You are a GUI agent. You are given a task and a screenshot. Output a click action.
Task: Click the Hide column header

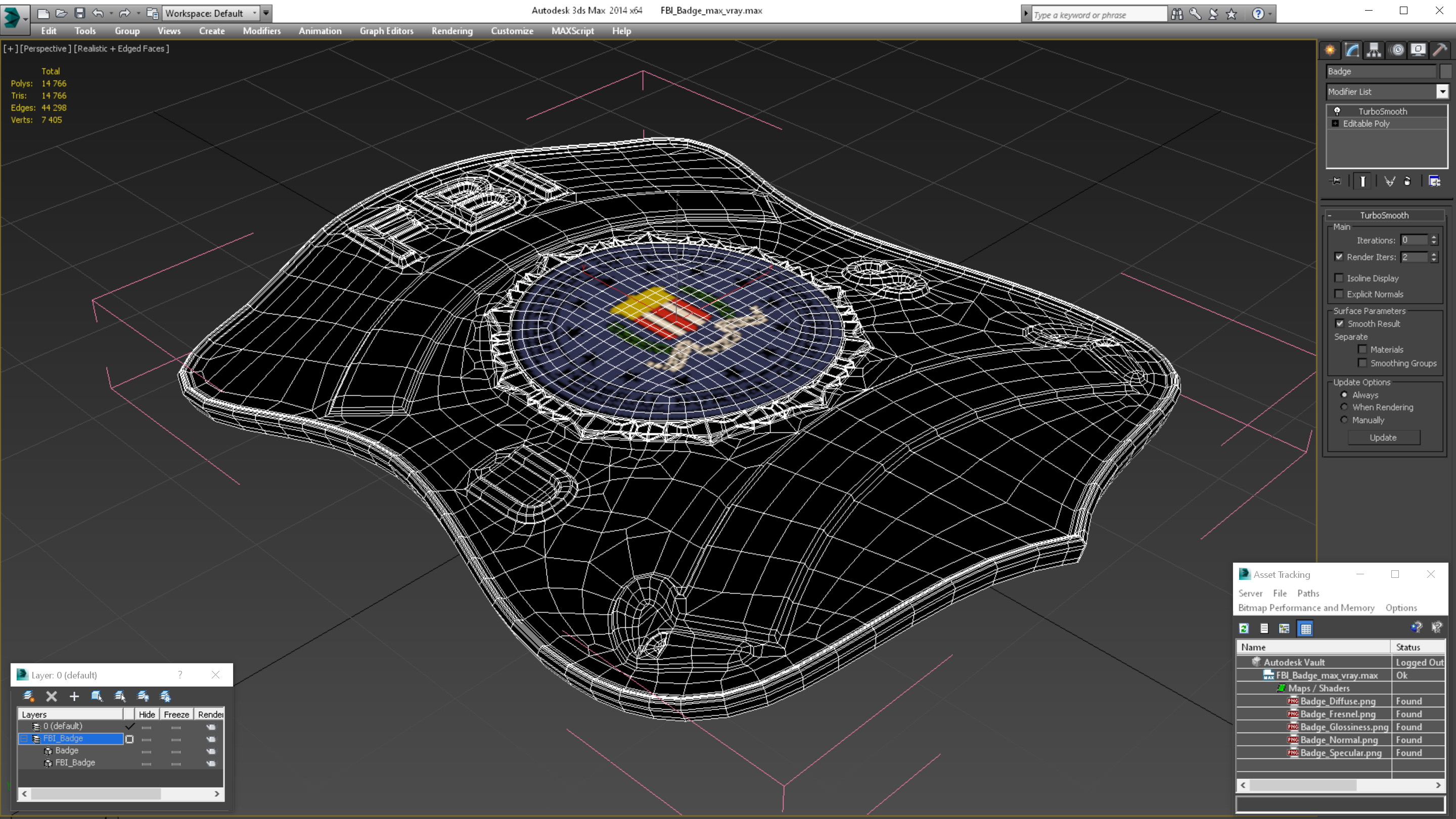147,714
